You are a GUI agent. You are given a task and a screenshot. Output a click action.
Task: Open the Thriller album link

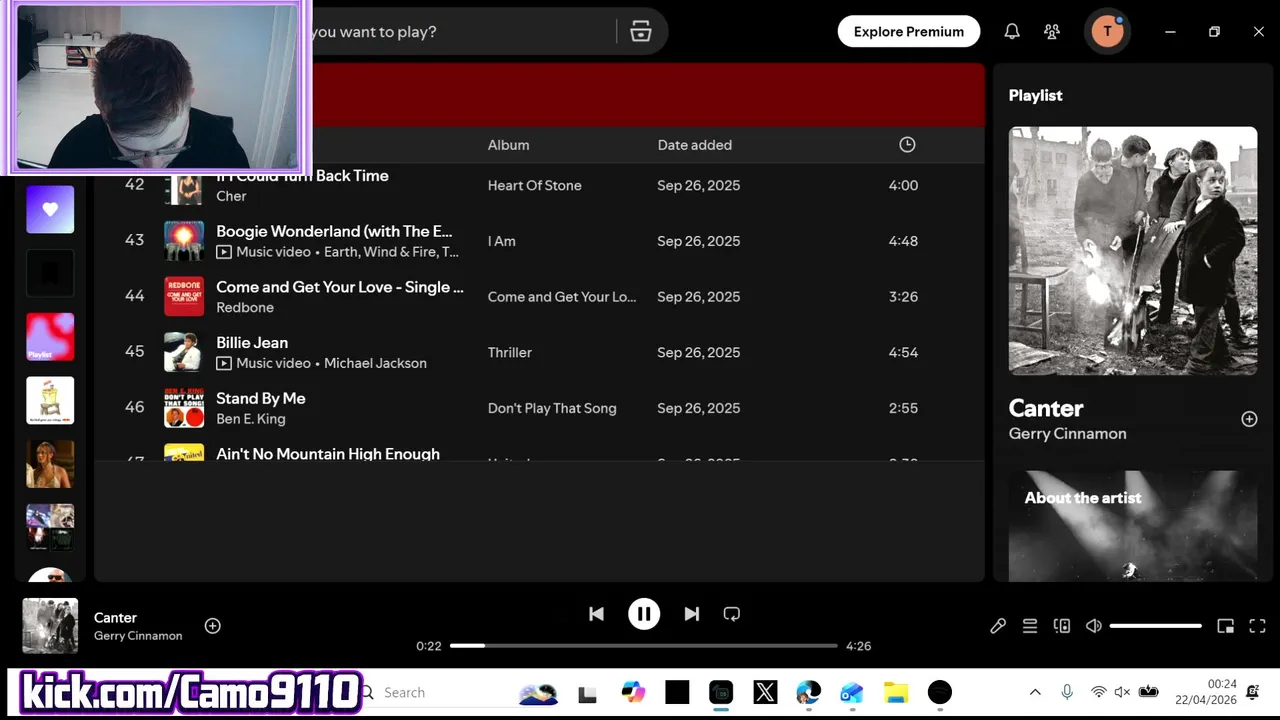(x=509, y=352)
